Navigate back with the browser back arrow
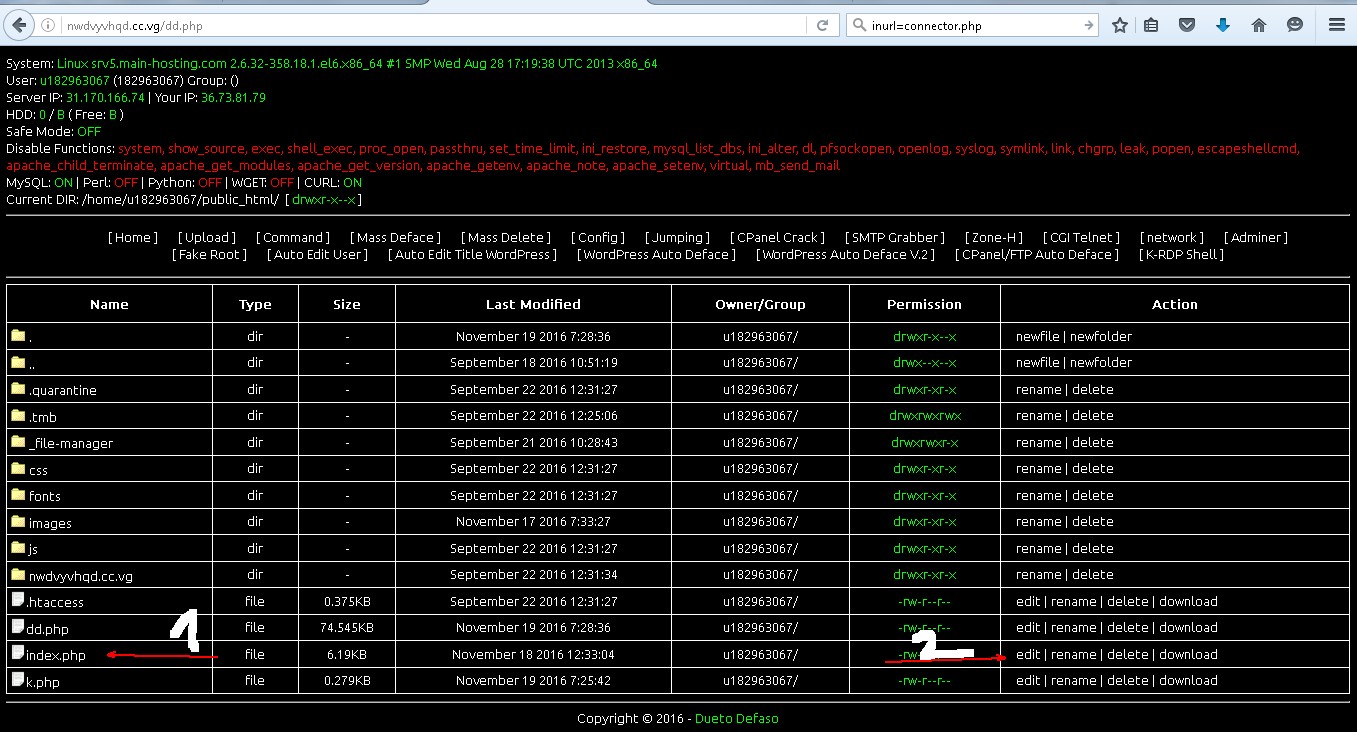Image resolution: width=1357 pixels, height=732 pixels. [20, 25]
